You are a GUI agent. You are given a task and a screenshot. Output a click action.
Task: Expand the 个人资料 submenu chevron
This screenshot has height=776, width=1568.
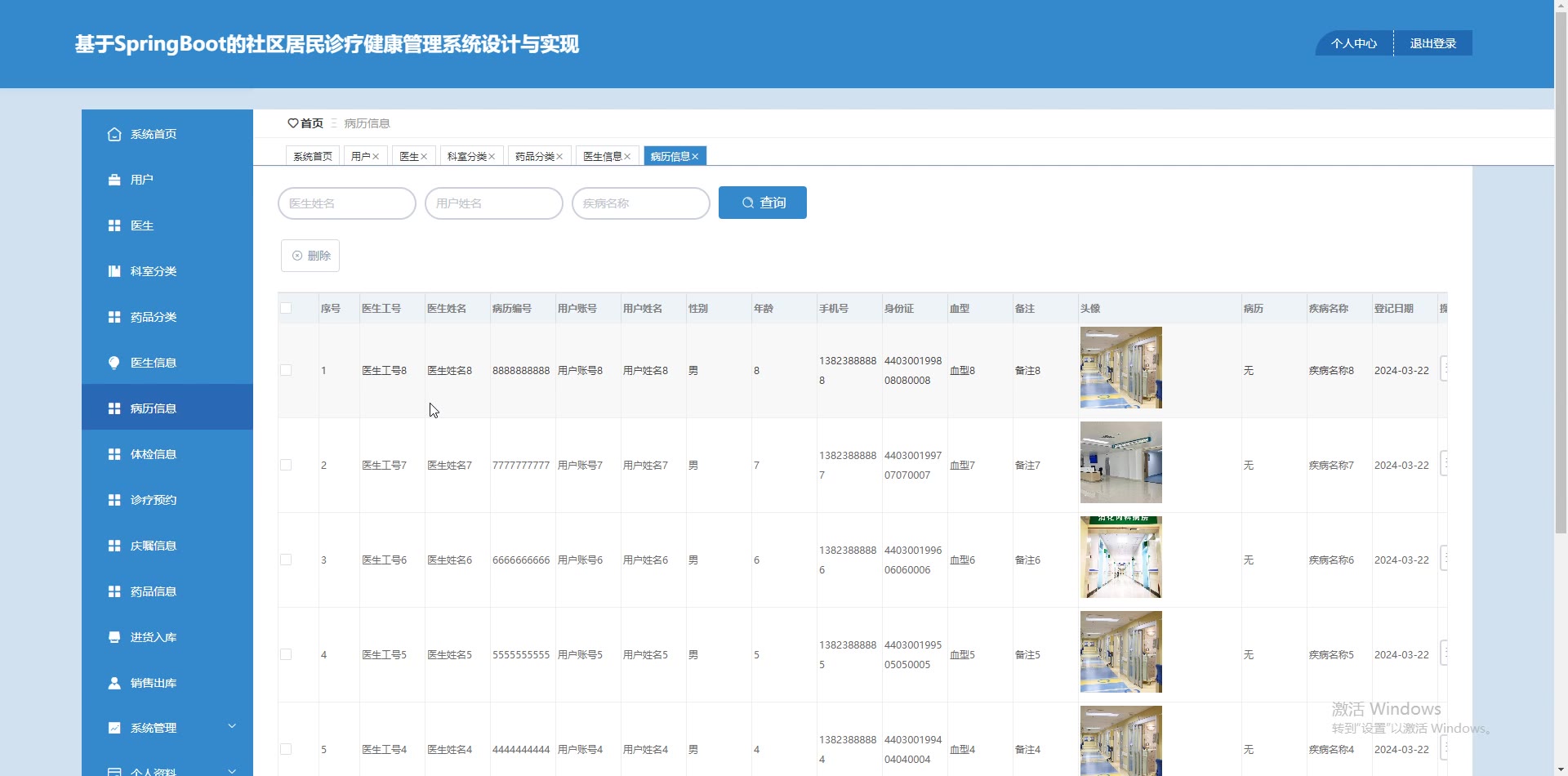[232, 771]
